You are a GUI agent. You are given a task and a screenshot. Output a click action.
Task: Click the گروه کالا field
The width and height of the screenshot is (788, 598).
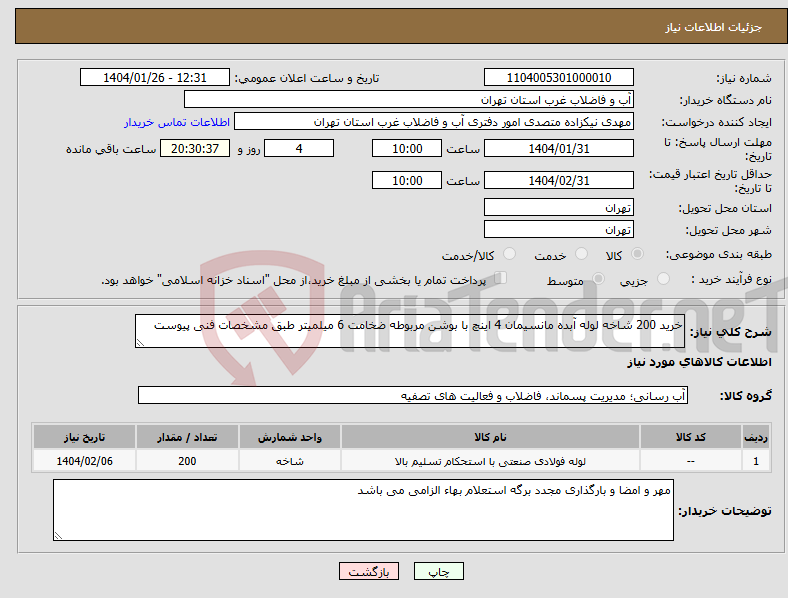coord(413,395)
